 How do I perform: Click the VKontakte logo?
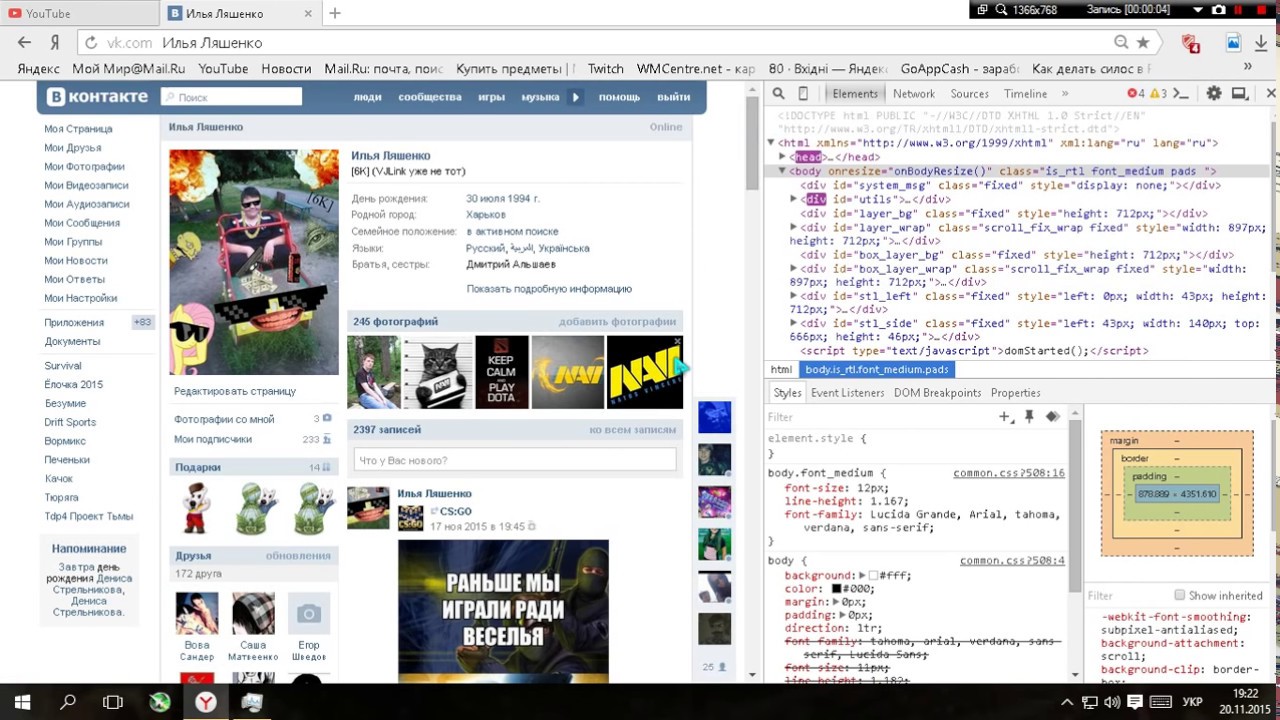98,97
